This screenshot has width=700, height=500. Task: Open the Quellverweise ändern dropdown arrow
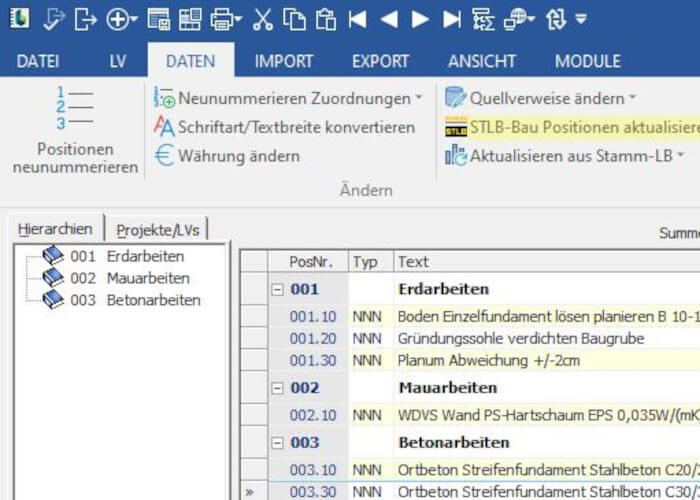click(x=632, y=97)
